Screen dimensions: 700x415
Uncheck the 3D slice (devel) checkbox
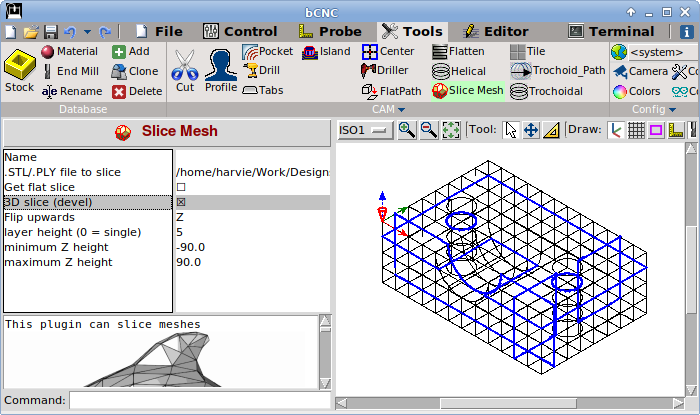[181, 202]
